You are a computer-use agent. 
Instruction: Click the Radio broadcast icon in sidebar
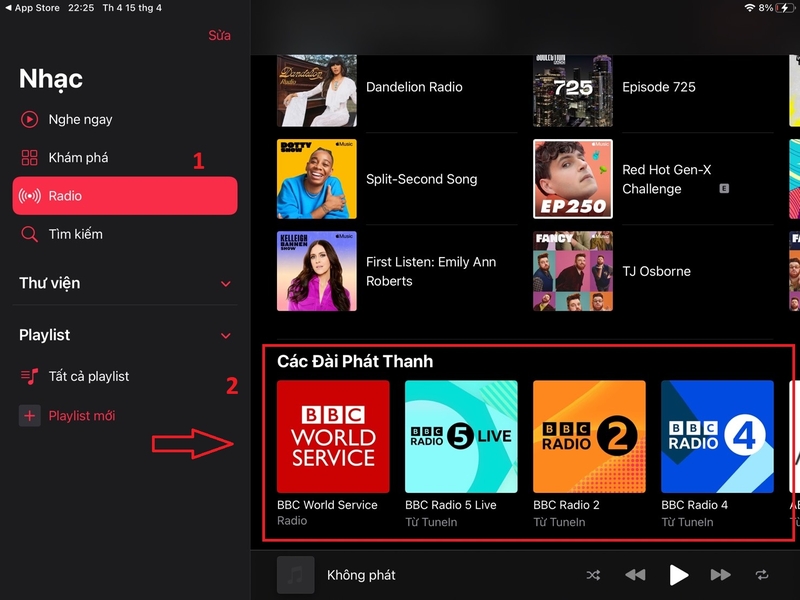[30, 196]
